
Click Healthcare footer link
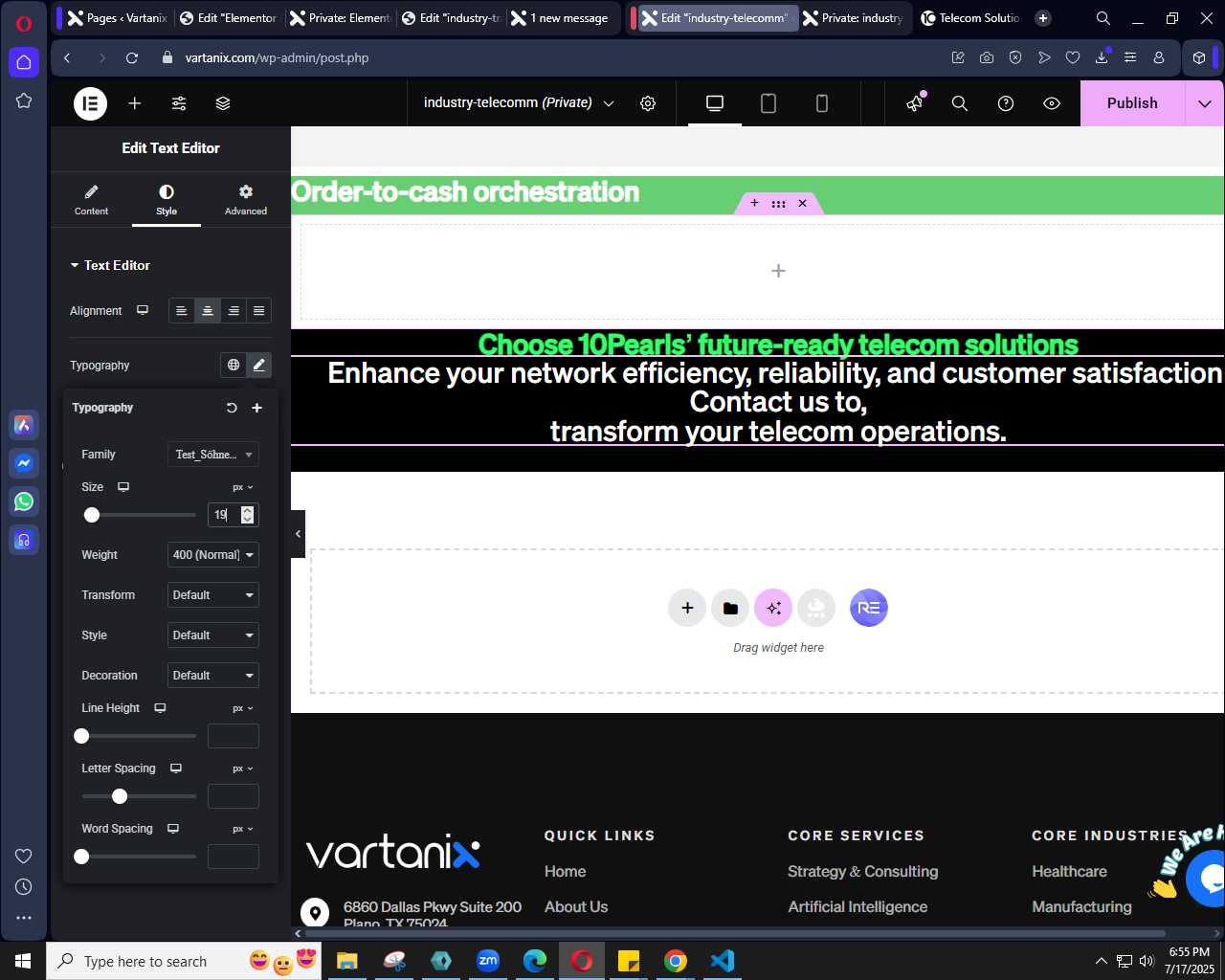[1069, 872]
